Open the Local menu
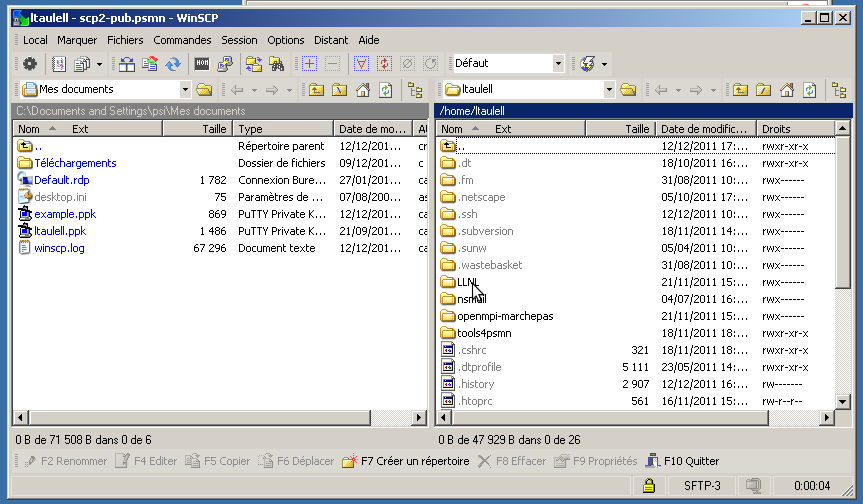The height and width of the screenshot is (504, 863). click(35, 40)
